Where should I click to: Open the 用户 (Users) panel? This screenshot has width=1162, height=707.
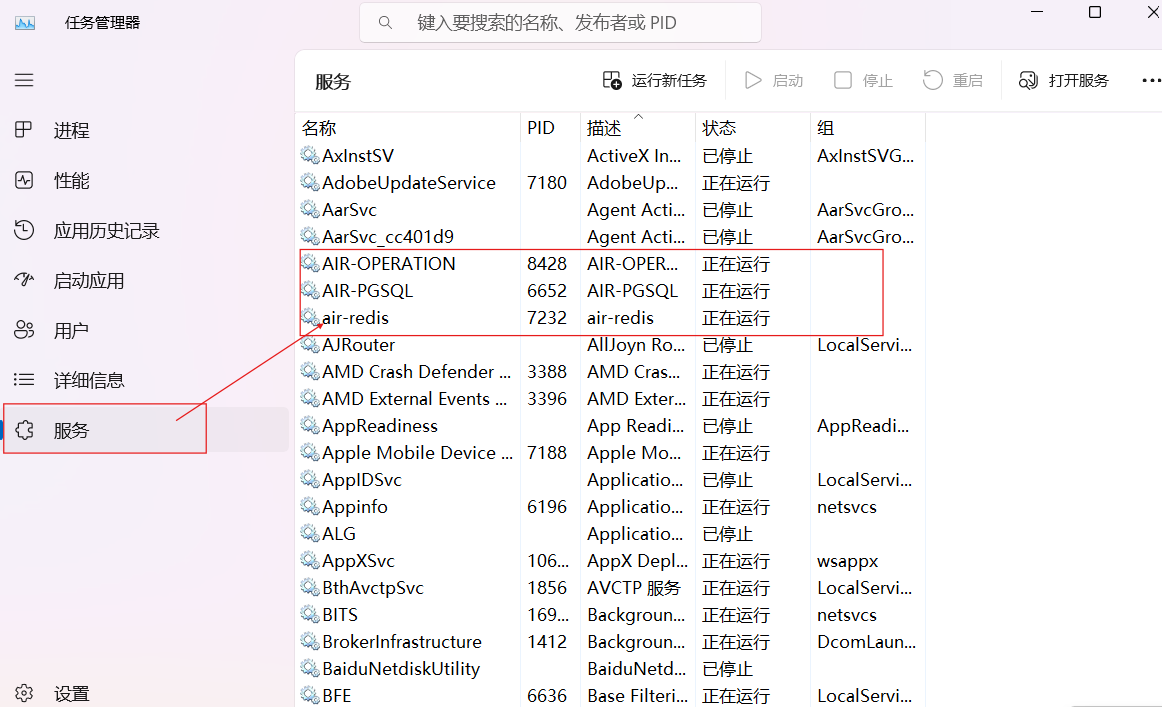pyautogui.click(x=24, y=330)
